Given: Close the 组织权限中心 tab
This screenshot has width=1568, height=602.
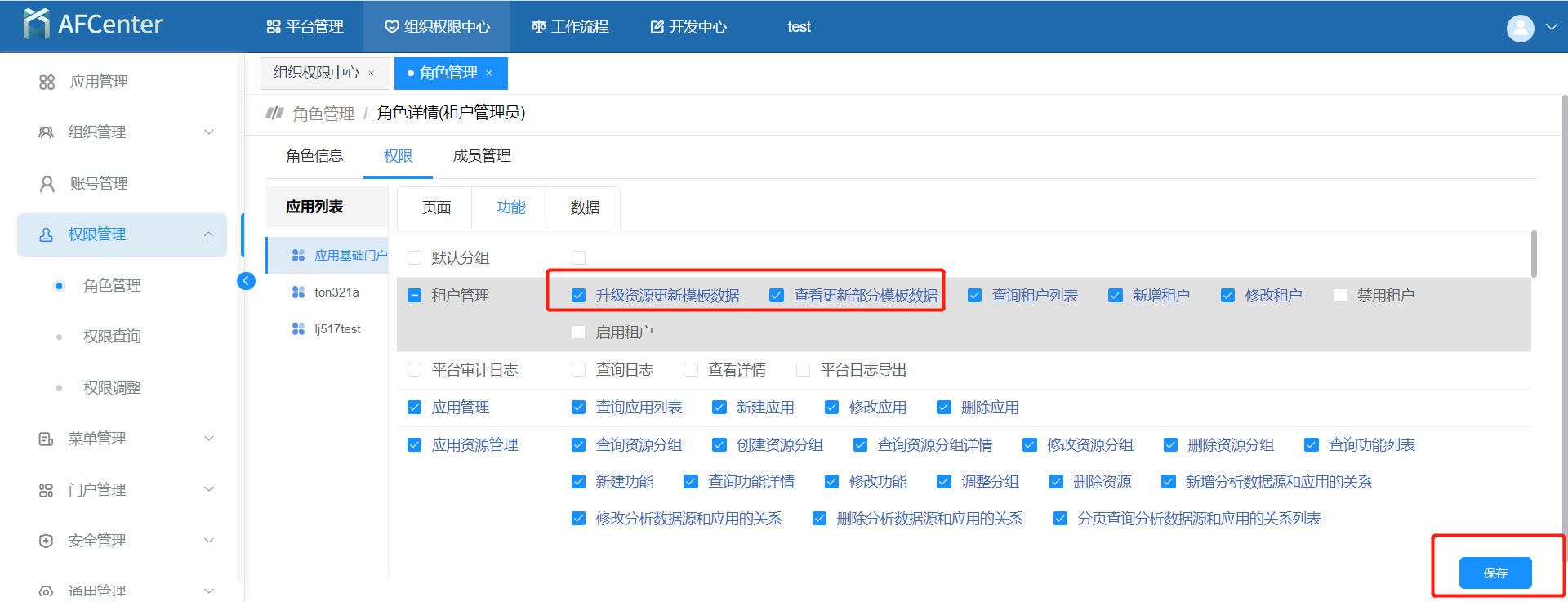Looking at the screenshot, I should point(372,74).
